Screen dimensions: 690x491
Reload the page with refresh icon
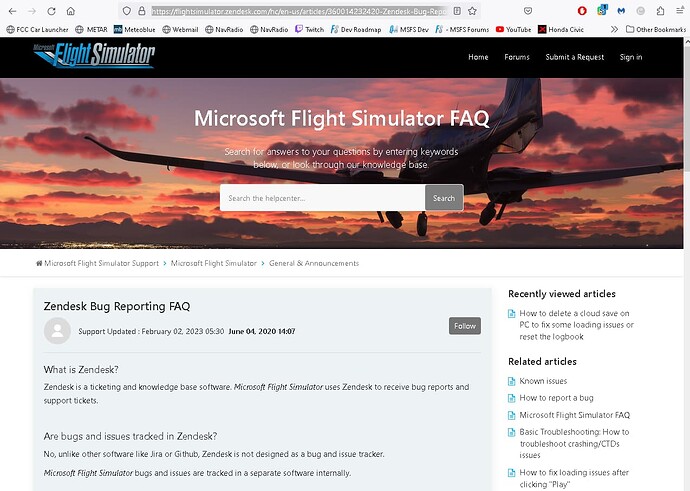51,11
